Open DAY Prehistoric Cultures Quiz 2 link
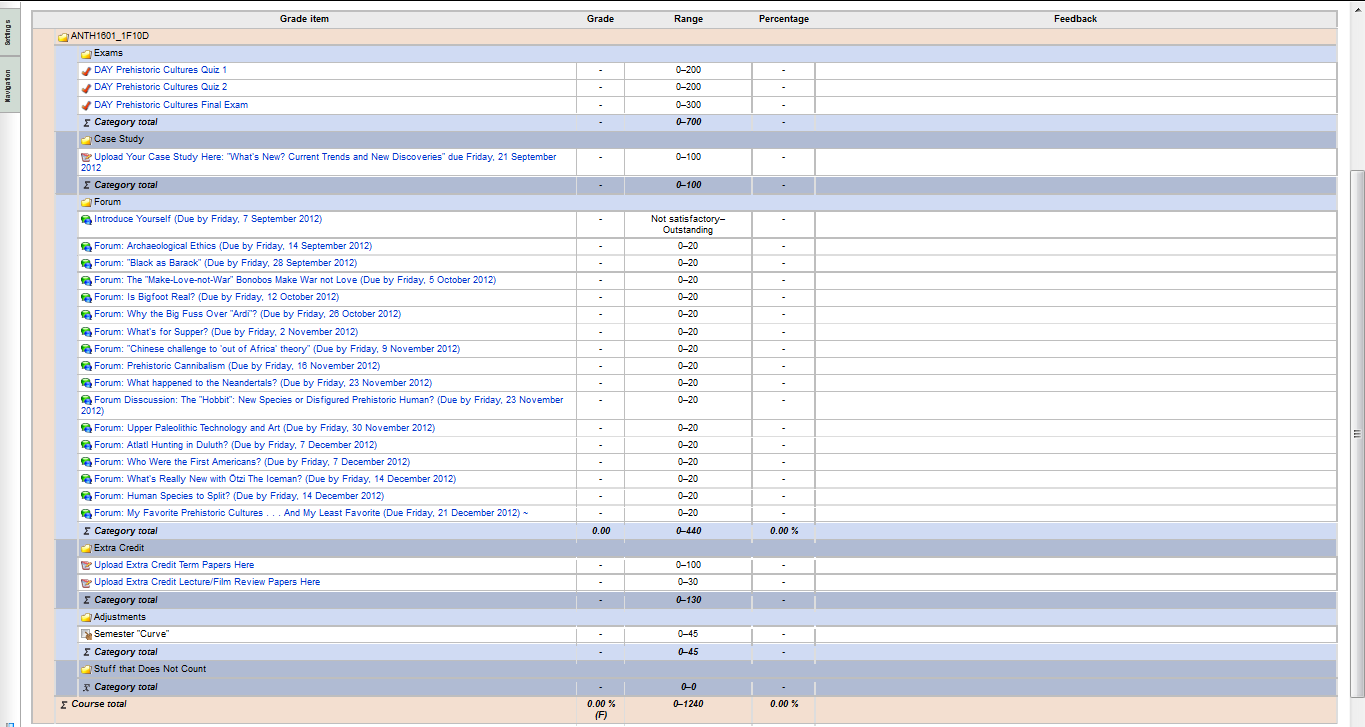This screenshot has height=727, width=1365. click(x=160, y=87)
